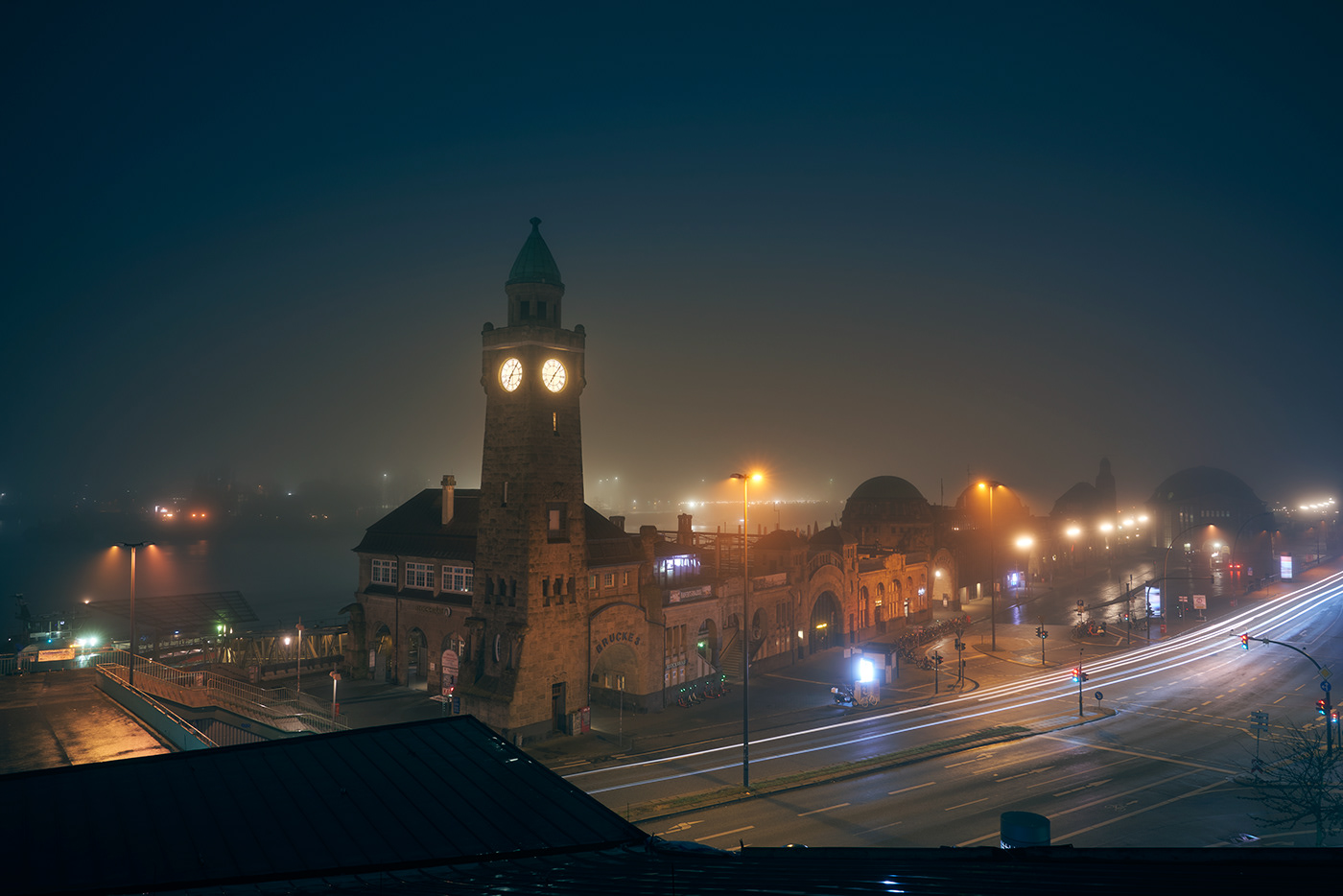Click the cylindrical vent on bottom roof

[1025, 829]
